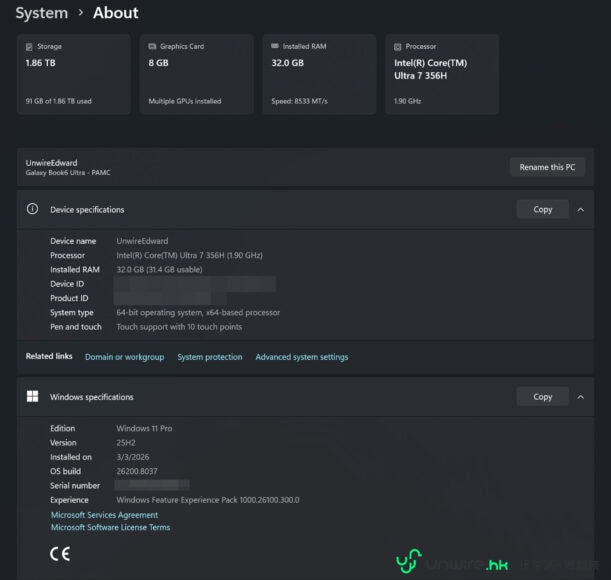Copy the Device specifications
This screenshot has height=580, width=611.
542,210
